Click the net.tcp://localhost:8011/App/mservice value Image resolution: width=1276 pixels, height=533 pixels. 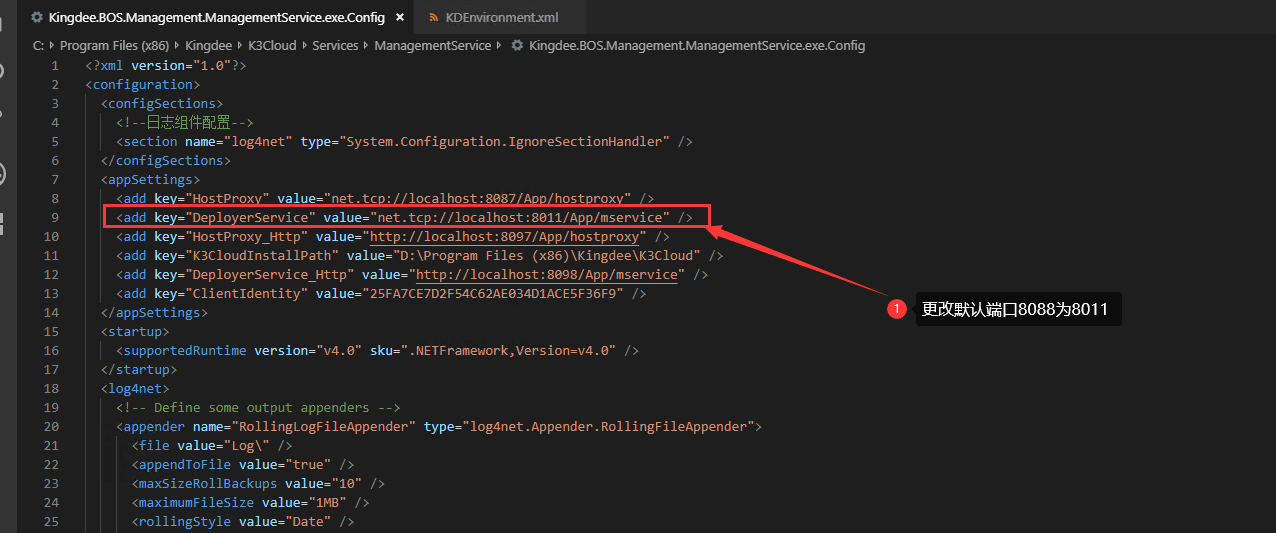click(520, 218)
